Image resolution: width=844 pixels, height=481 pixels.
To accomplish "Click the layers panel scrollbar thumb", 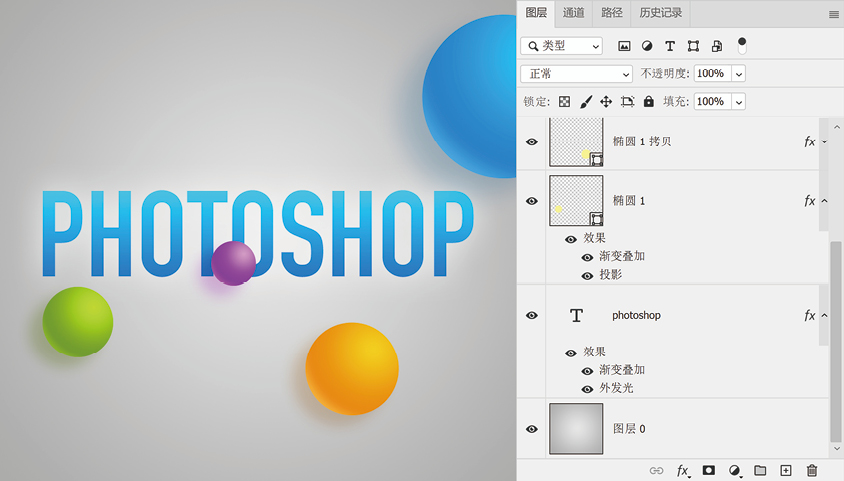I will [x=835, y=342].
